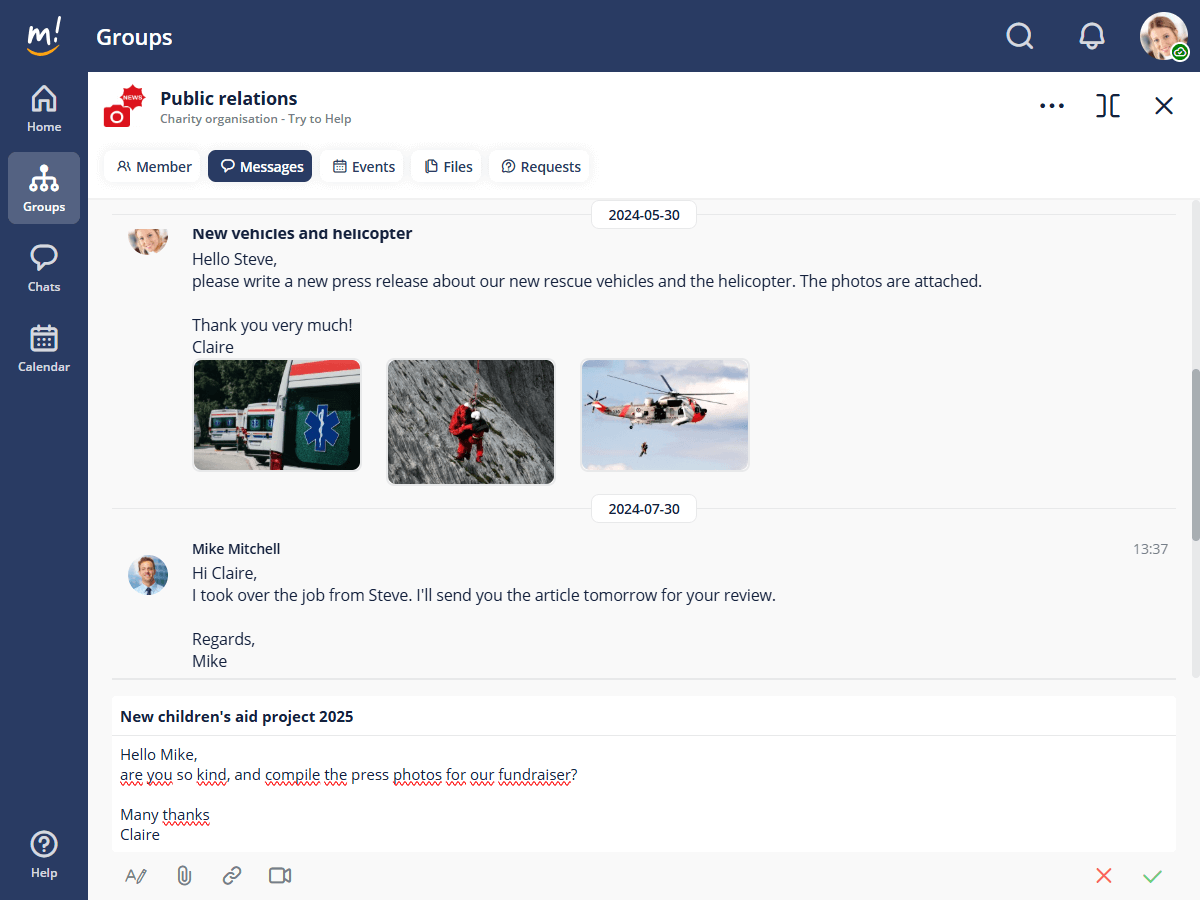Go to Home in sidebar
This screenshot has width=1200, height=900.
[44, 108]
